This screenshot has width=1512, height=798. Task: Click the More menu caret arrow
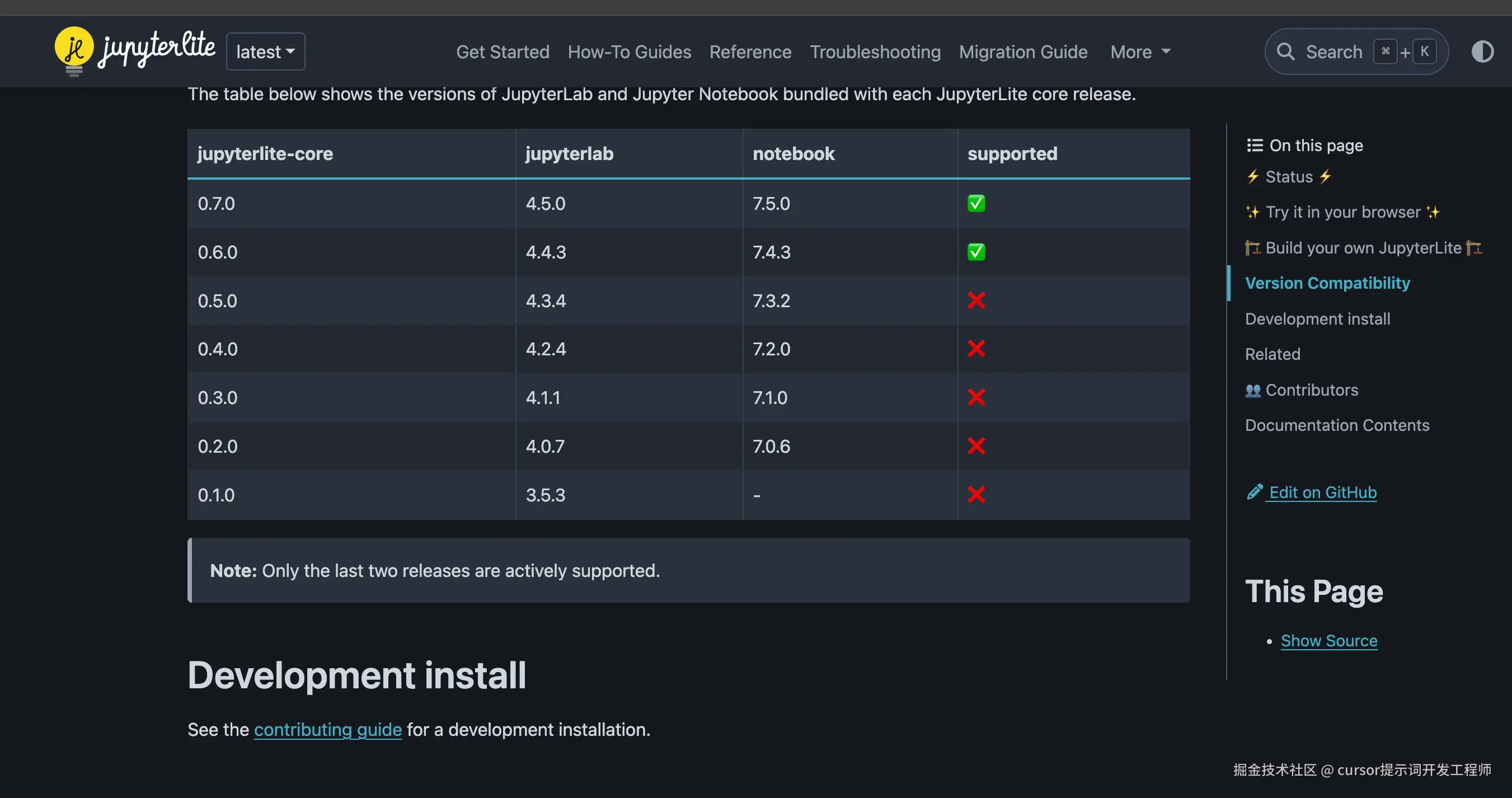point(1166,51)
